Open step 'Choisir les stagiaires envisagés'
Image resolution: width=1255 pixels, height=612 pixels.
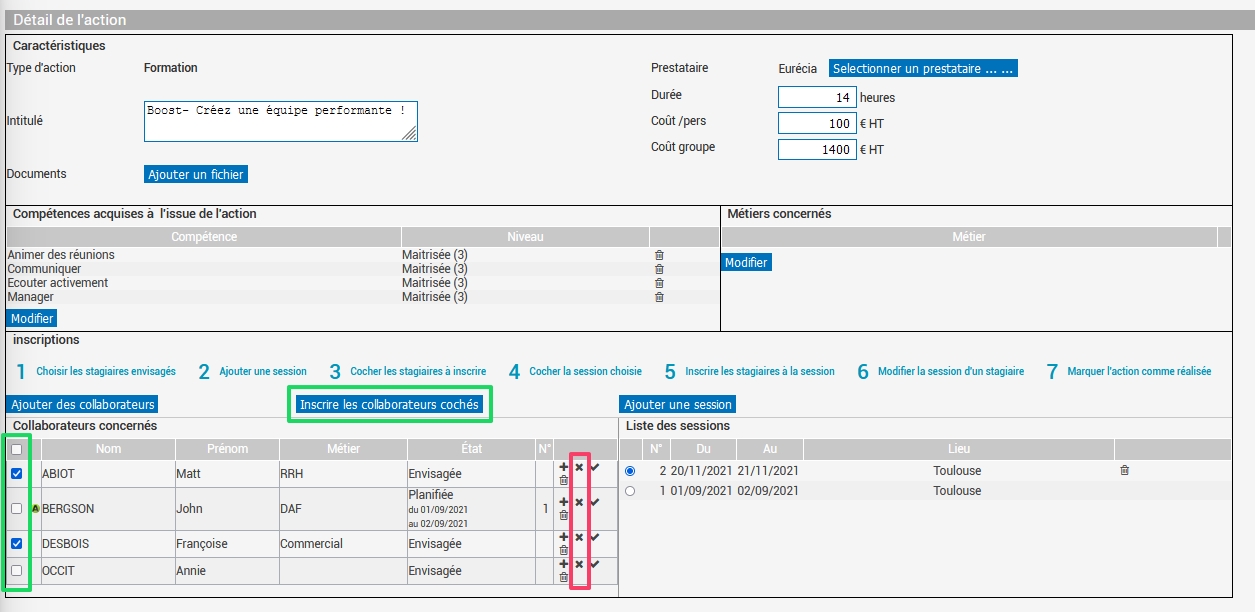(x=106, y=371)
